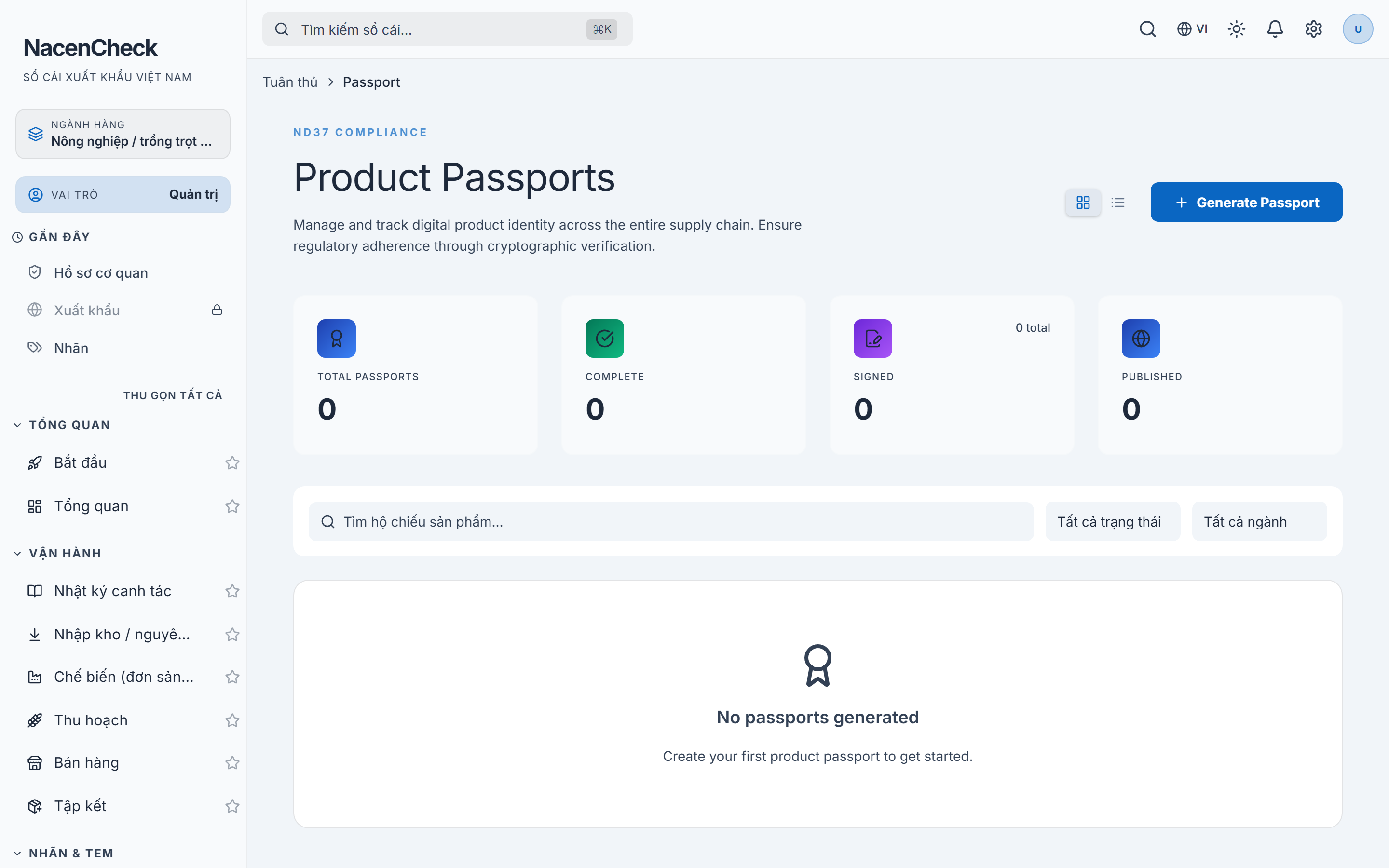Image resolution: width=1389 pixels, height=868 pixels.
Task: Open Tổng quan dashboard item
Action: click(91, 506)
